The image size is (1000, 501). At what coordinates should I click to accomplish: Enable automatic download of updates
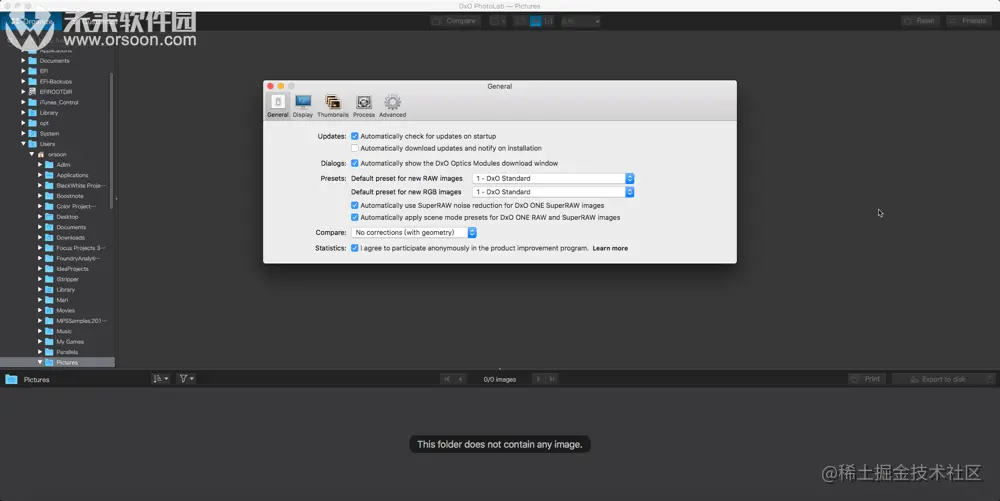click(x=355, y=148)
